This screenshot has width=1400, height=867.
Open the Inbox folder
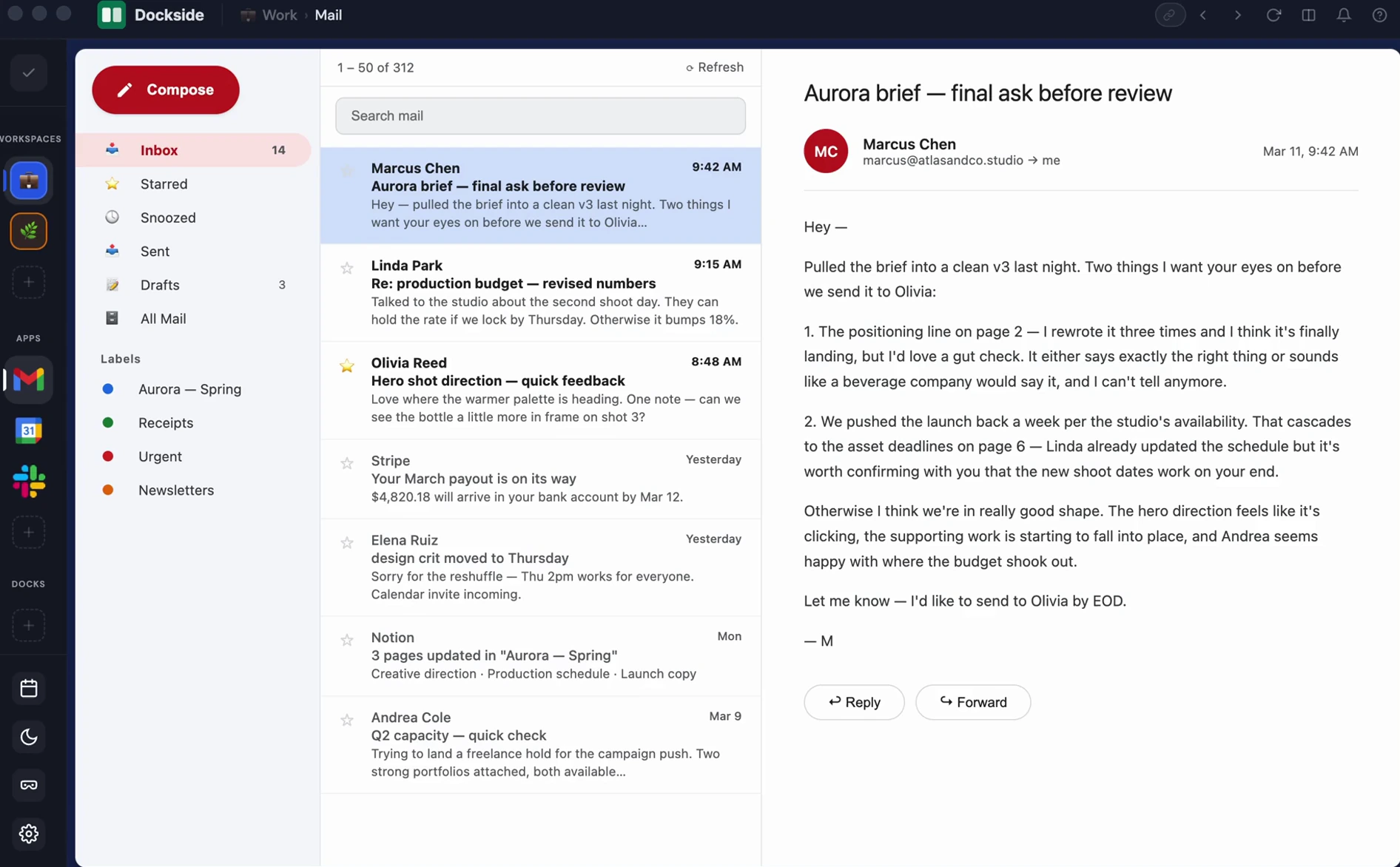pyautogui.click(x=194, y=150)
